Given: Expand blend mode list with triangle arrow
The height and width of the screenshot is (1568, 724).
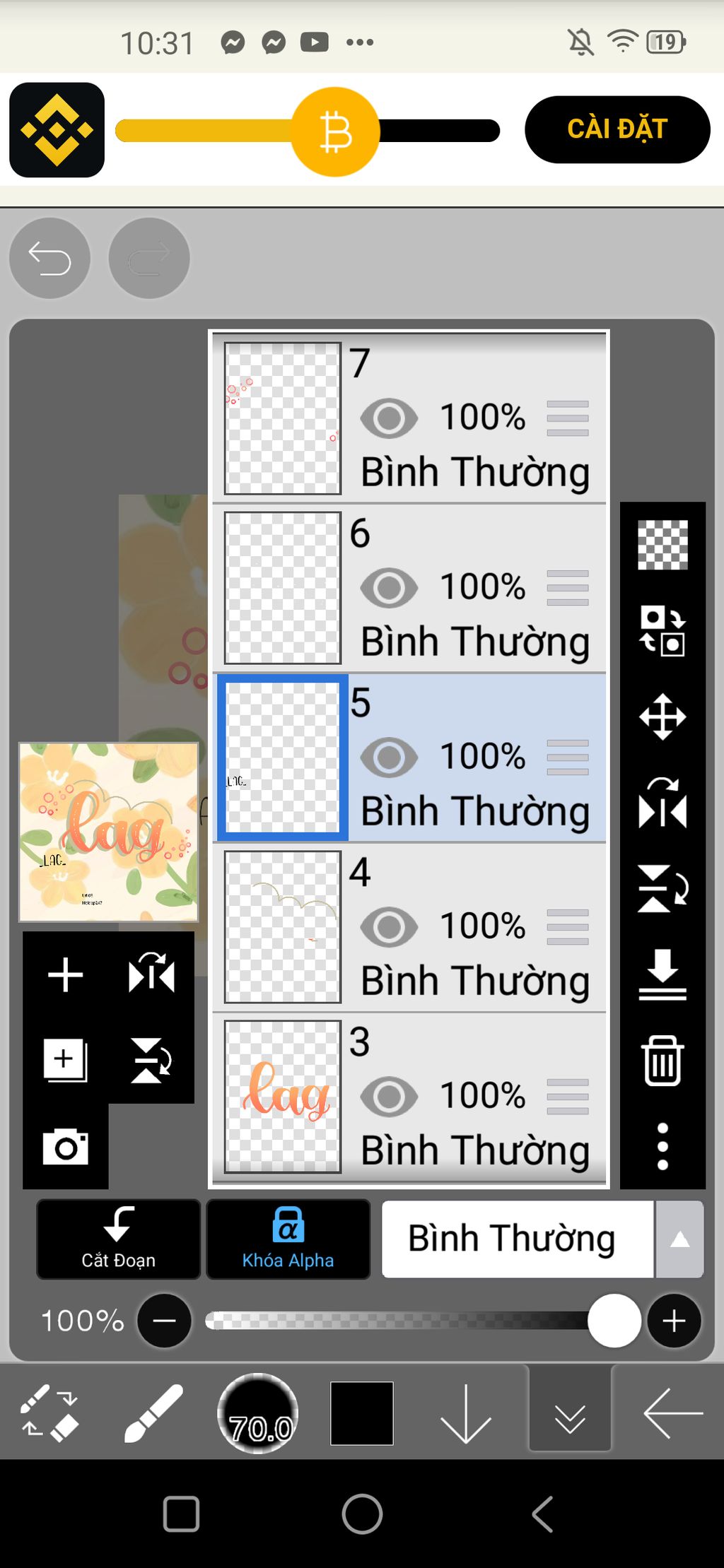Looking at the screenshot, I should (x=679, y=1239).
